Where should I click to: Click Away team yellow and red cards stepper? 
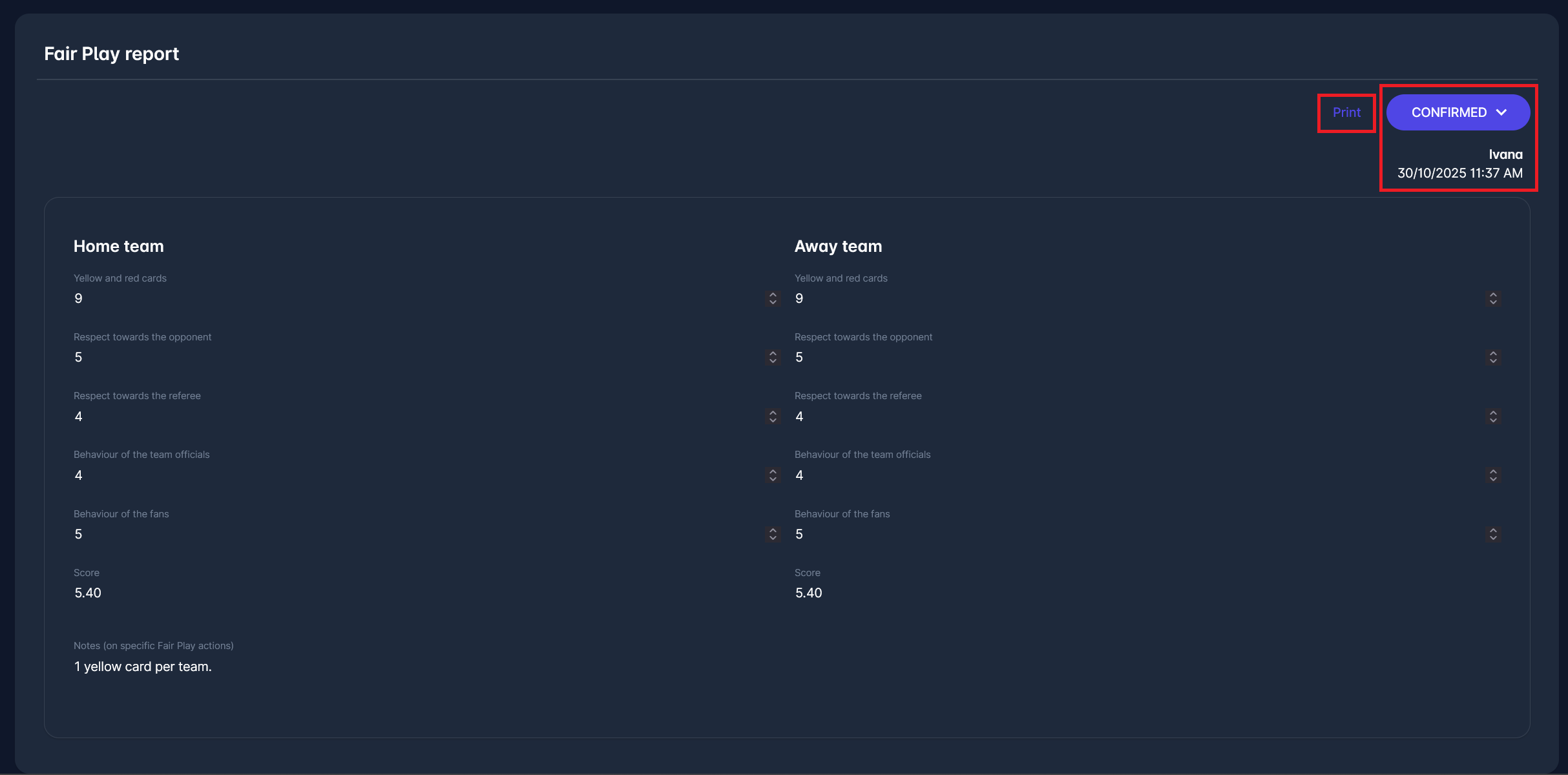1493,298
